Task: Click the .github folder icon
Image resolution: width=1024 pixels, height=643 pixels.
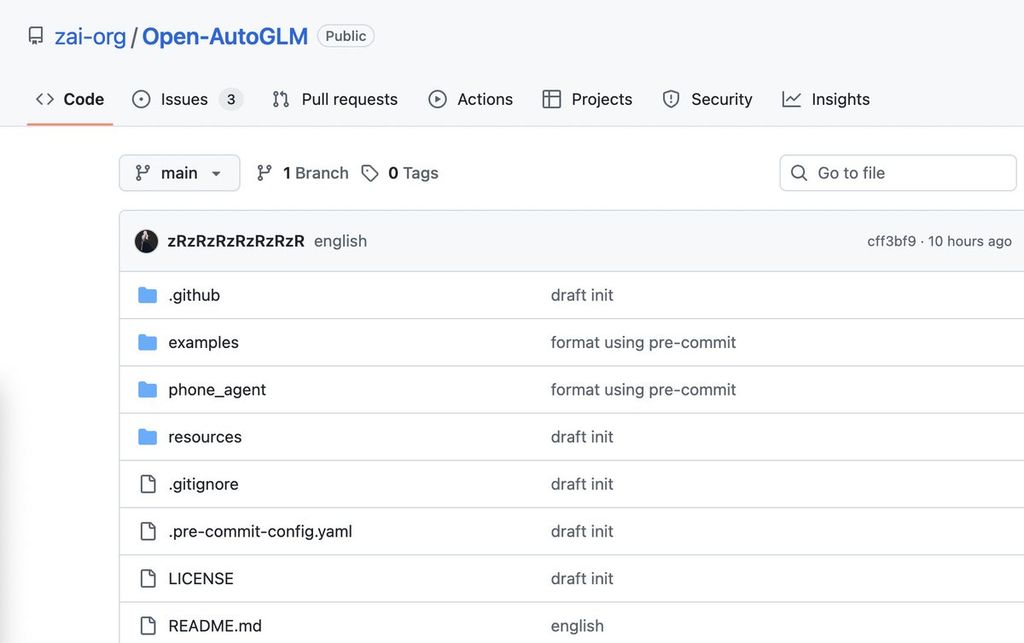Action: click(148, 295)
